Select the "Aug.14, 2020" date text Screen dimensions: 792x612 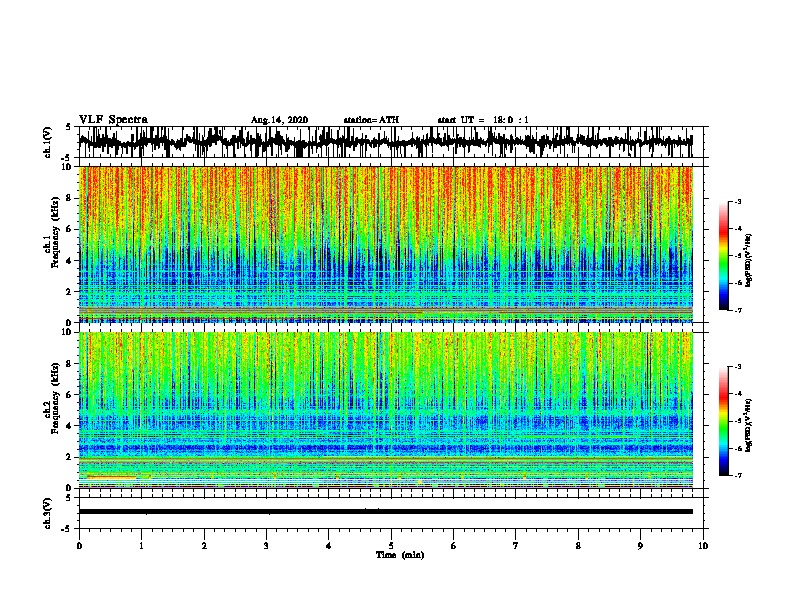[279, 120]
